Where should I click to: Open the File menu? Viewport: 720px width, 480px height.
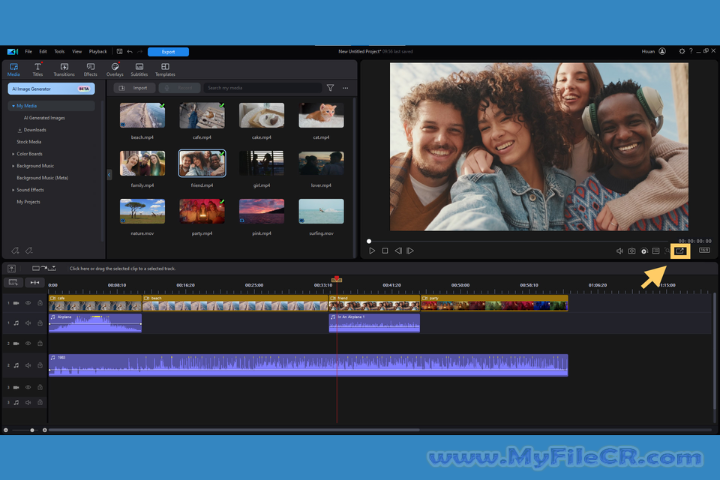[x=28, y=51]
